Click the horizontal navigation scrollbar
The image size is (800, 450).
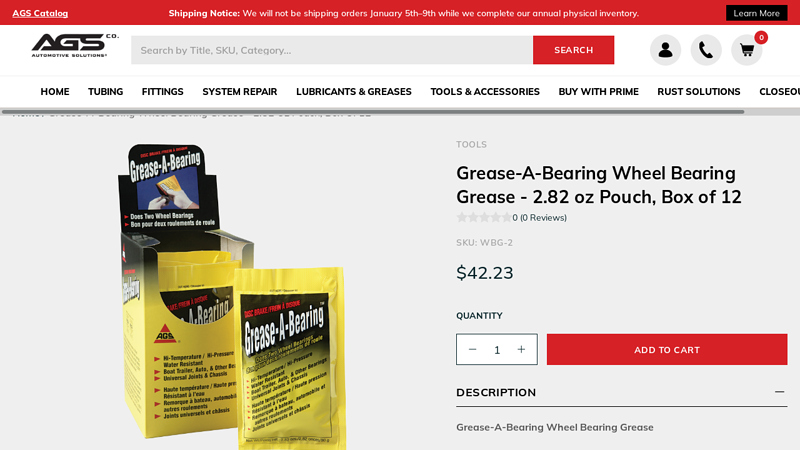373,112
